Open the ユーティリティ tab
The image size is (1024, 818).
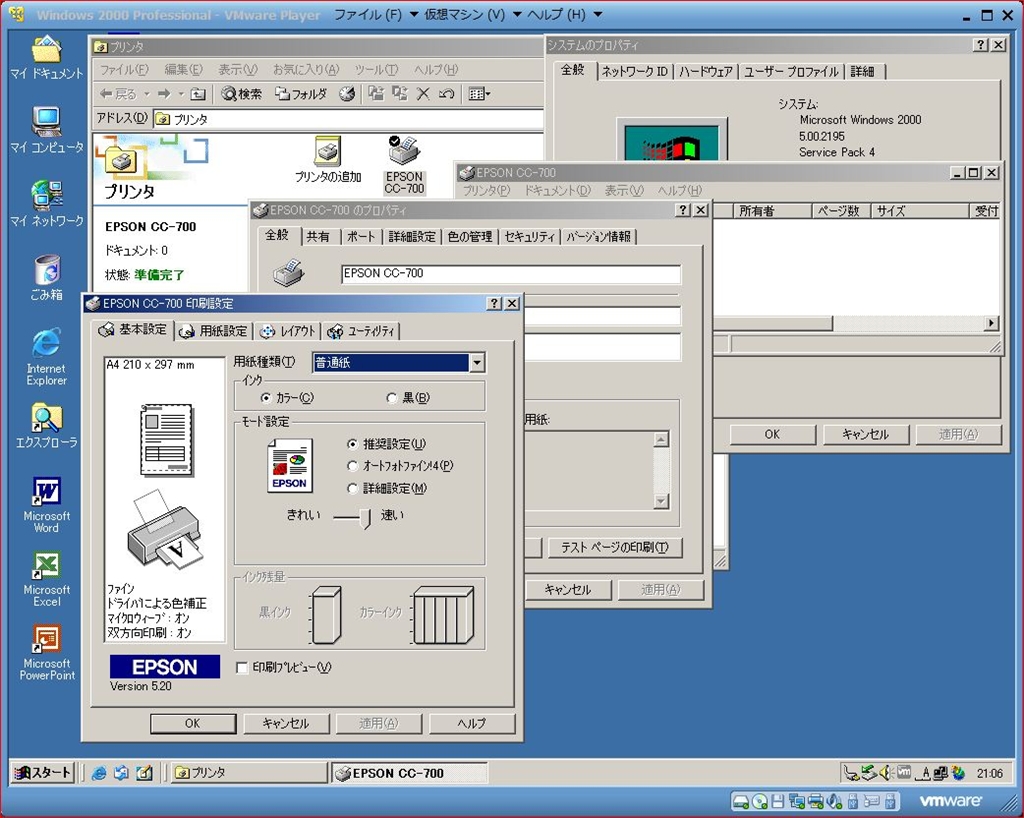coord(362,331)
